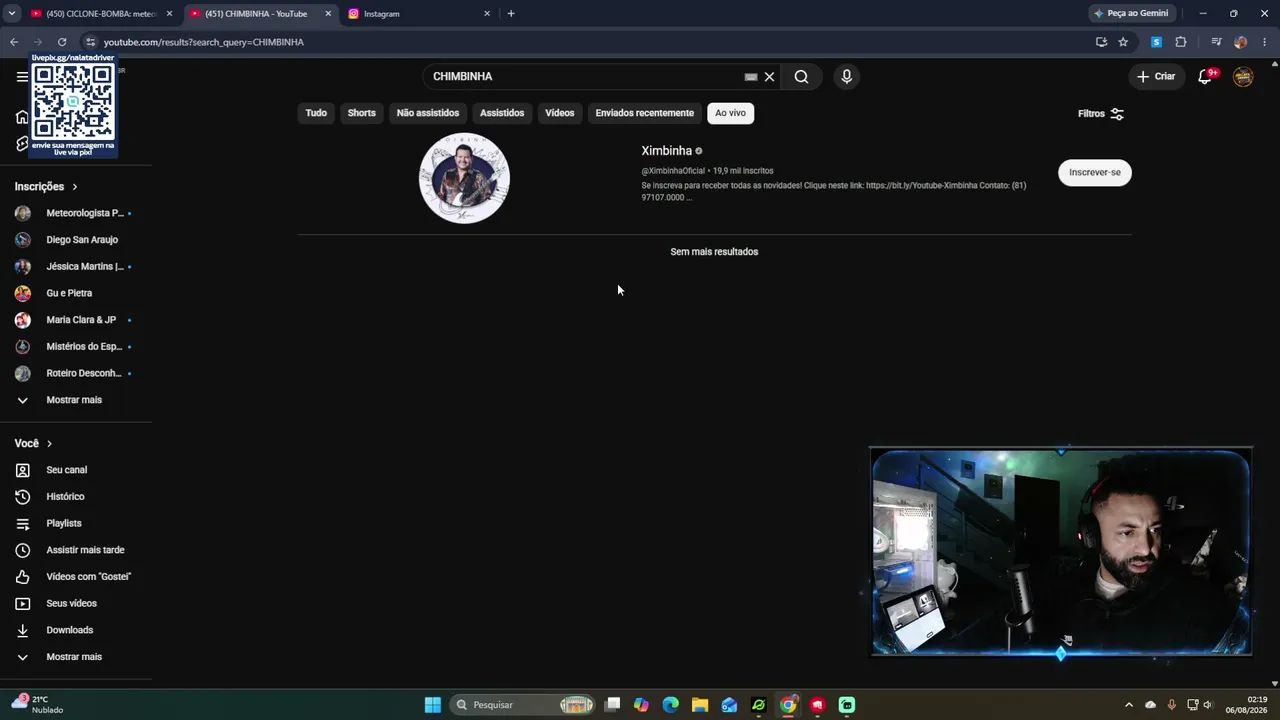Open the tab search dropdown arrow
Screen dimensions: 1280x720
(11, 14)
